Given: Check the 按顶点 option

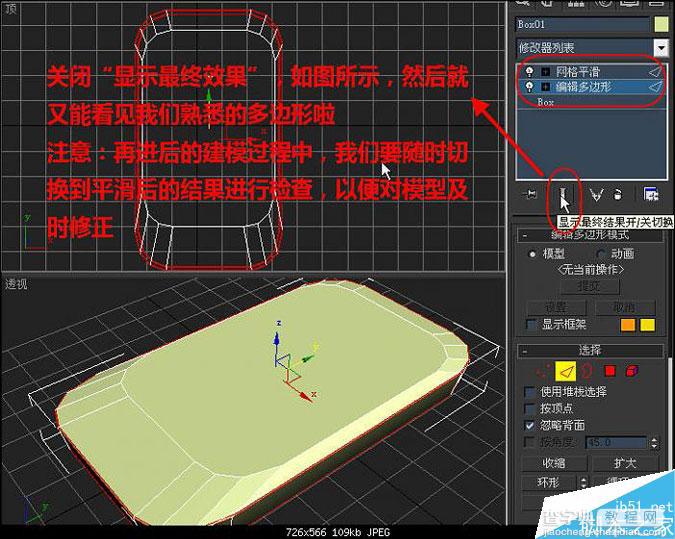Looking at the screenshot, I should coord(530,409).
